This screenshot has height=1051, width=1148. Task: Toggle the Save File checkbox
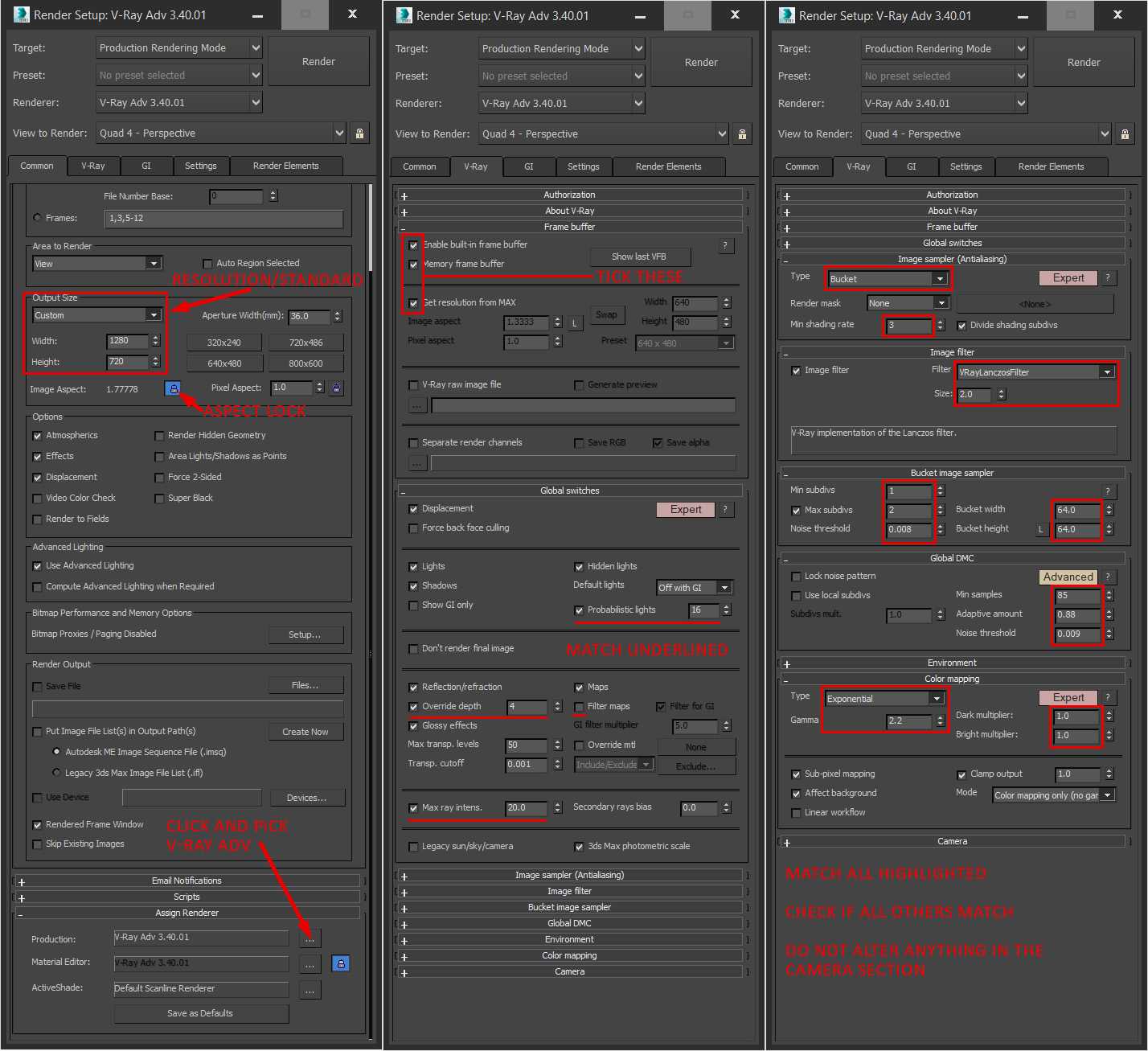(x=37, y=687)
